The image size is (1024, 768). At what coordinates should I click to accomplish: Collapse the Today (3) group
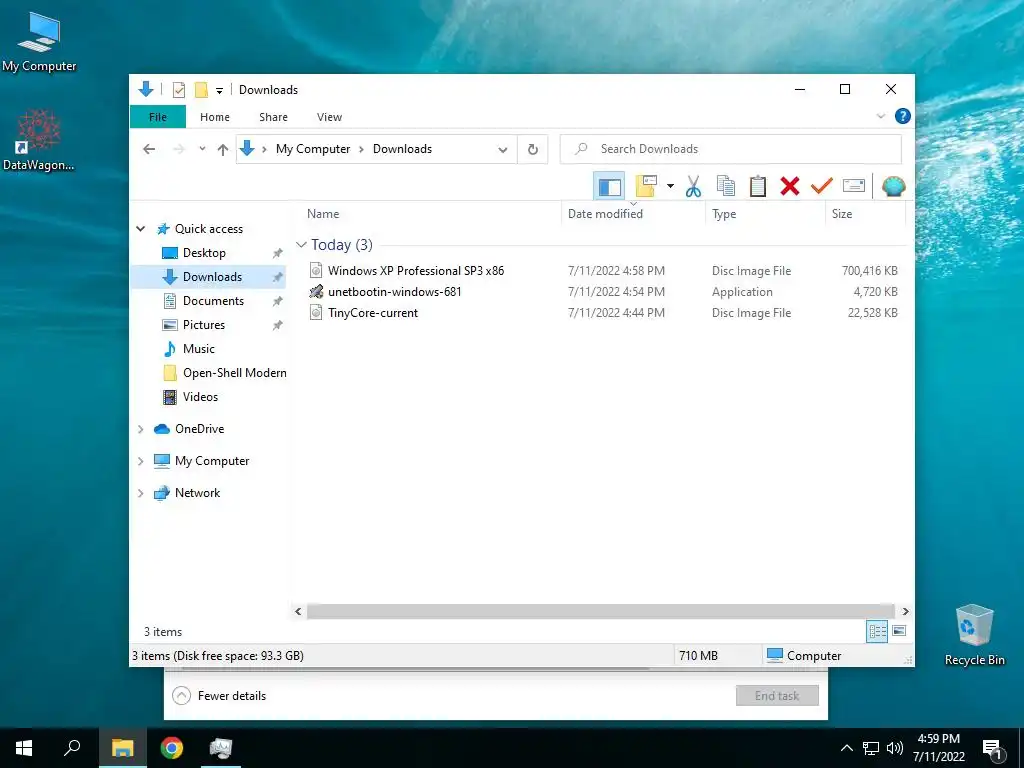click(x=301, y=245)
